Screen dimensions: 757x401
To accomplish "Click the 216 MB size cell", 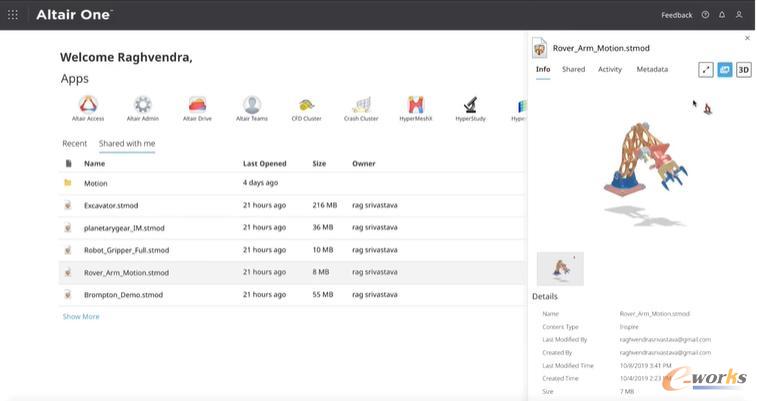I will coord(324,205).
